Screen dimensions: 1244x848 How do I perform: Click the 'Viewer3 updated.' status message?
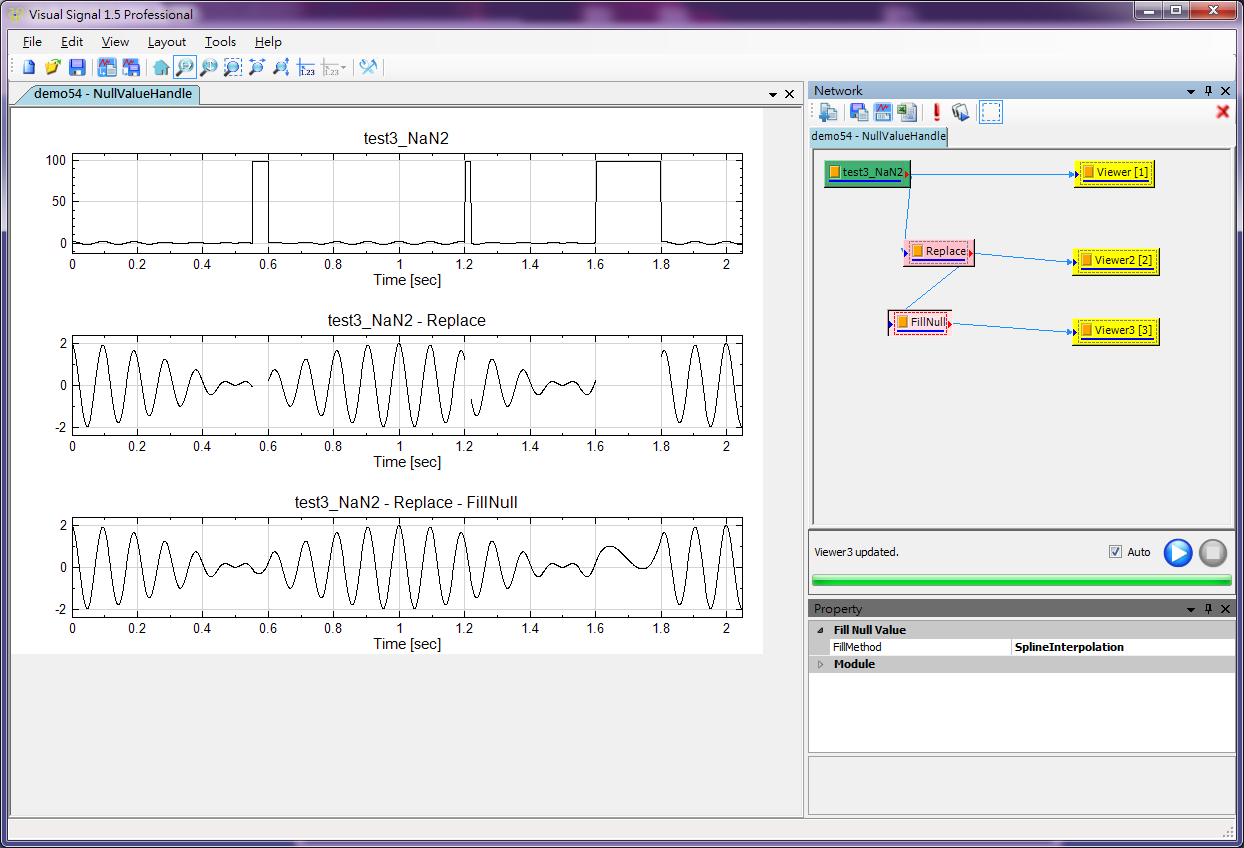pyautogui.click(x=856, y=552)
